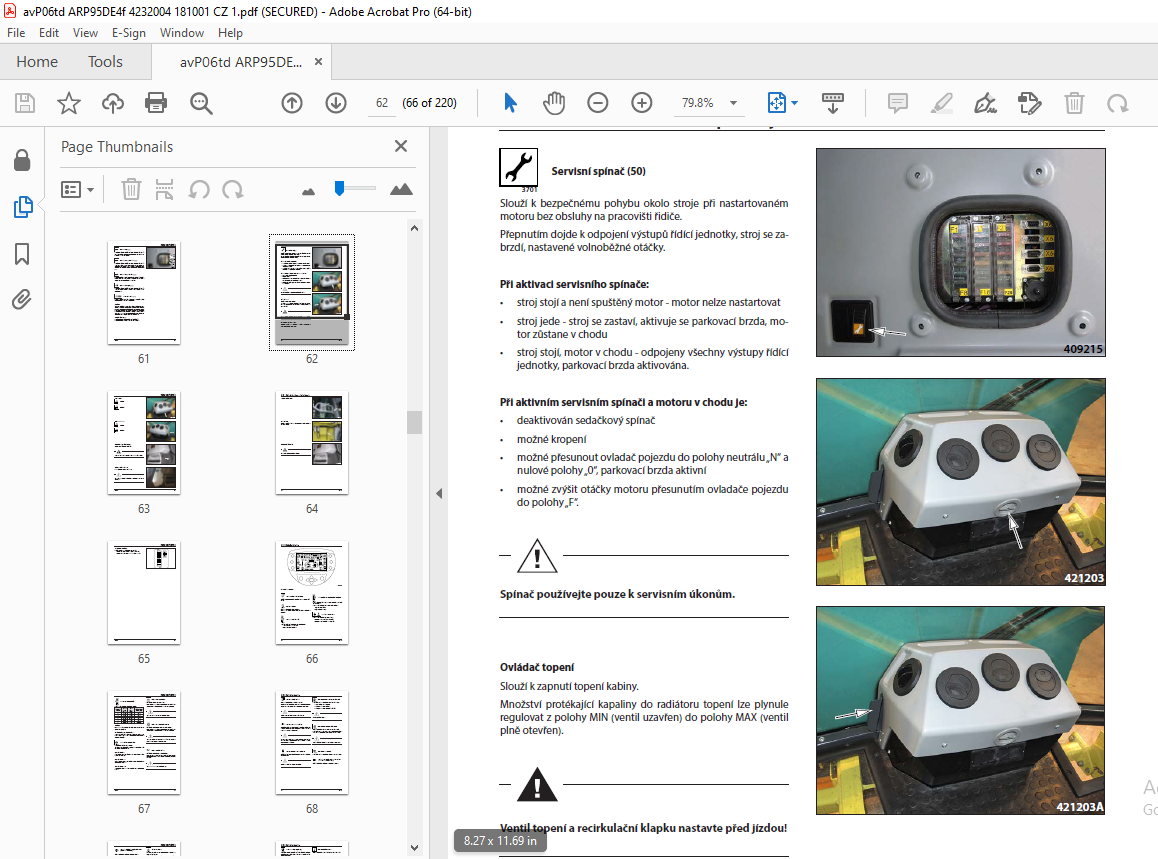Select page 63 thumbnail

click(143, 442)
